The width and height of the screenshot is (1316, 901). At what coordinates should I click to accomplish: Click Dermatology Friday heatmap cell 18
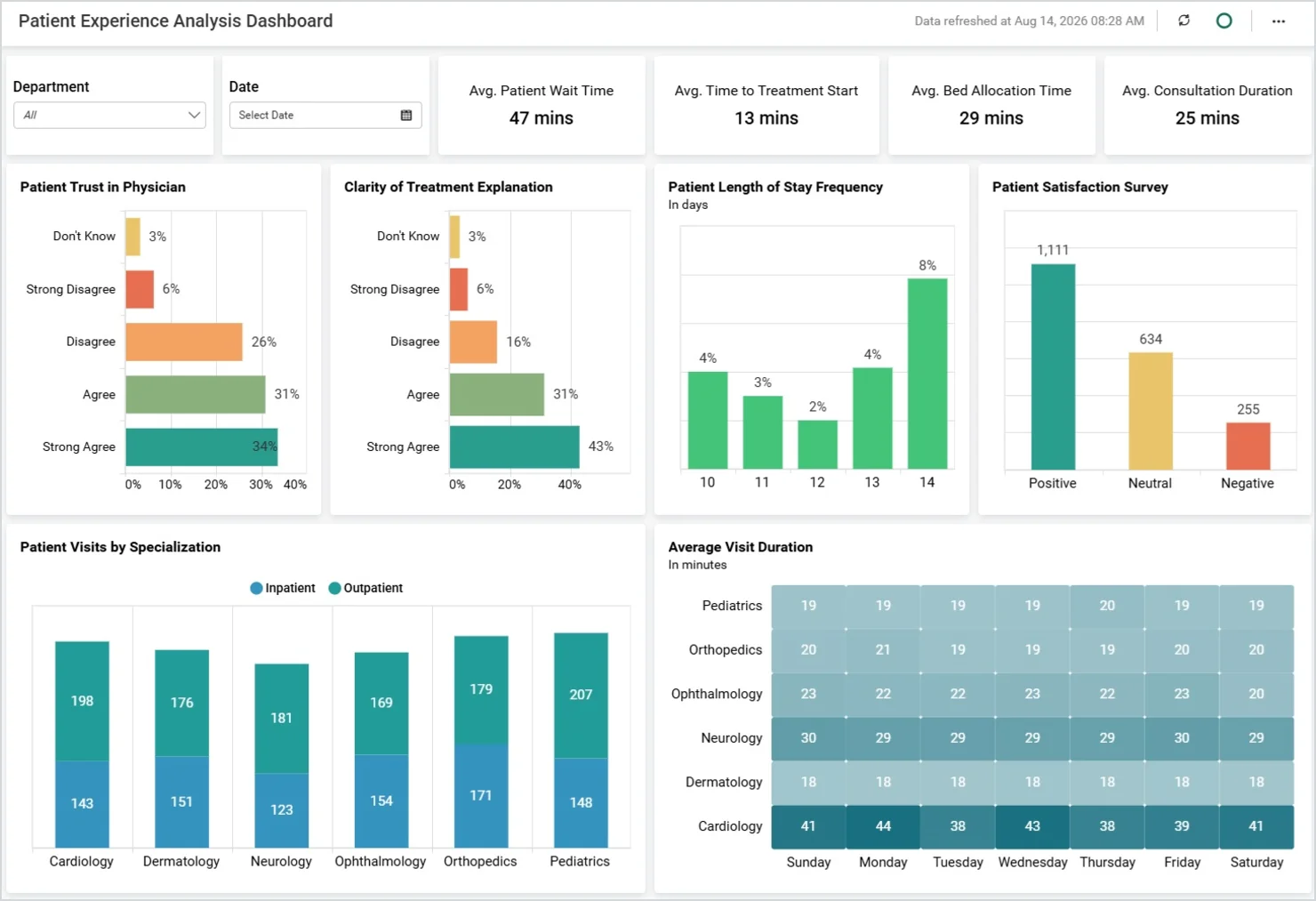click(1182, 782)
